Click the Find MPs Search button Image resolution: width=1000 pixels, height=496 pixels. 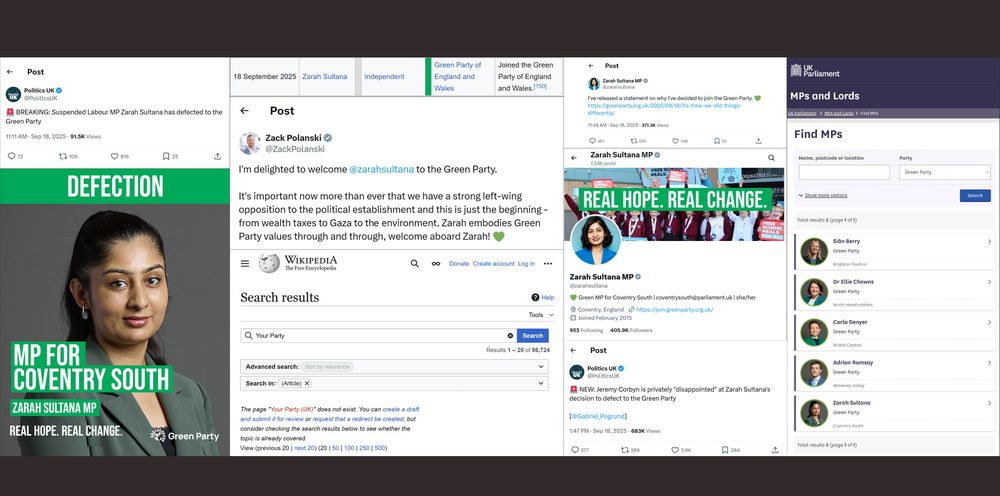975,196
